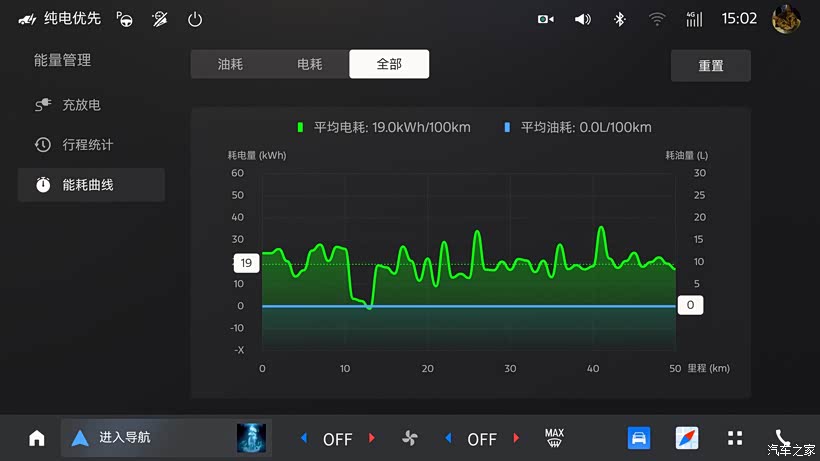The image size is (820, 461).
Task: Select 能耗曲线 energy curve menu item
Action: point(91,185)
